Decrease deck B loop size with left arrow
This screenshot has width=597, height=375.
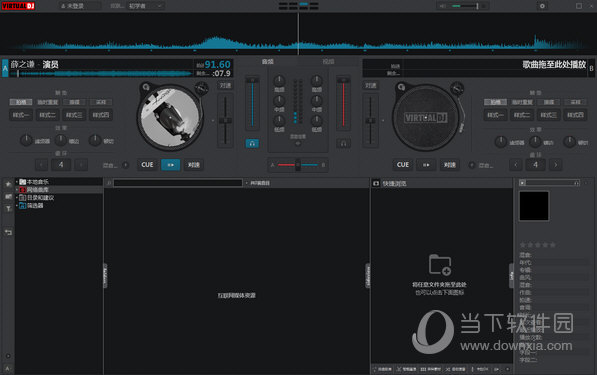point(516,165)
